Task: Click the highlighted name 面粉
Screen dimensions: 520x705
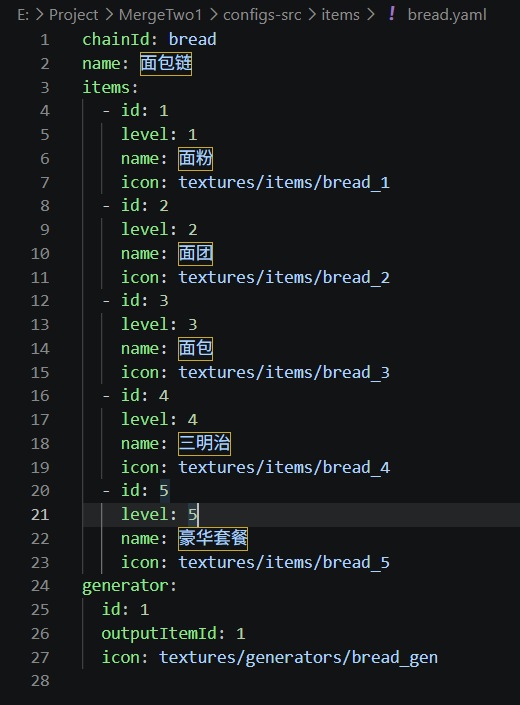Action: pyautogui.click(x=195, y=158)
